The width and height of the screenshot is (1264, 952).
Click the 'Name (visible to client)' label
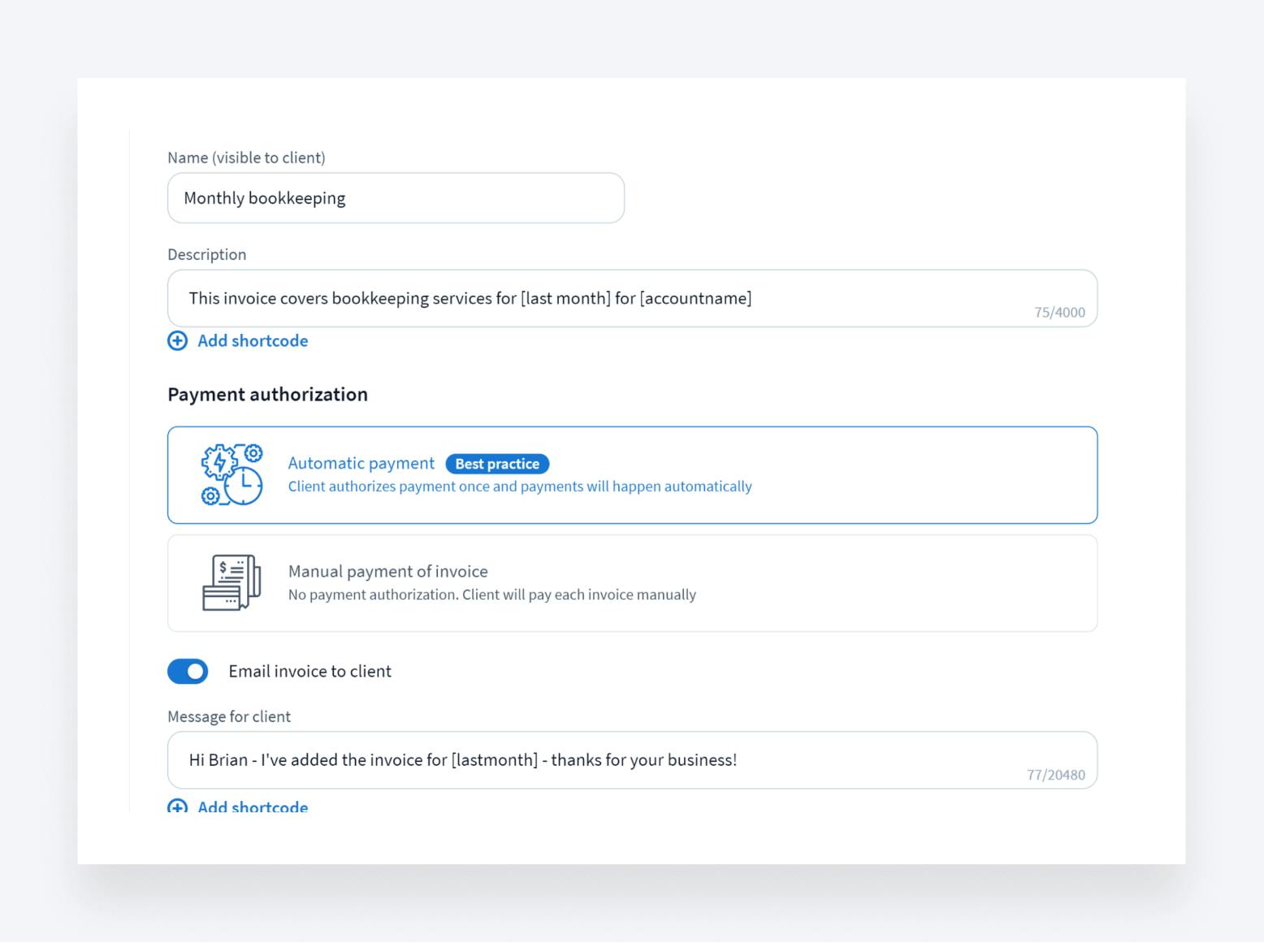coord(246,158)
